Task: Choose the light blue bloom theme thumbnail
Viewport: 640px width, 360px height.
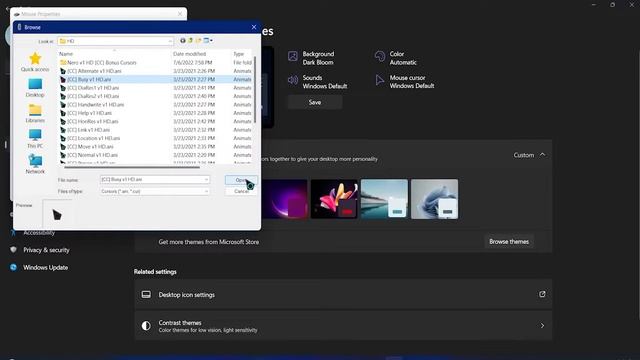Action: click(x=434, y=199)
